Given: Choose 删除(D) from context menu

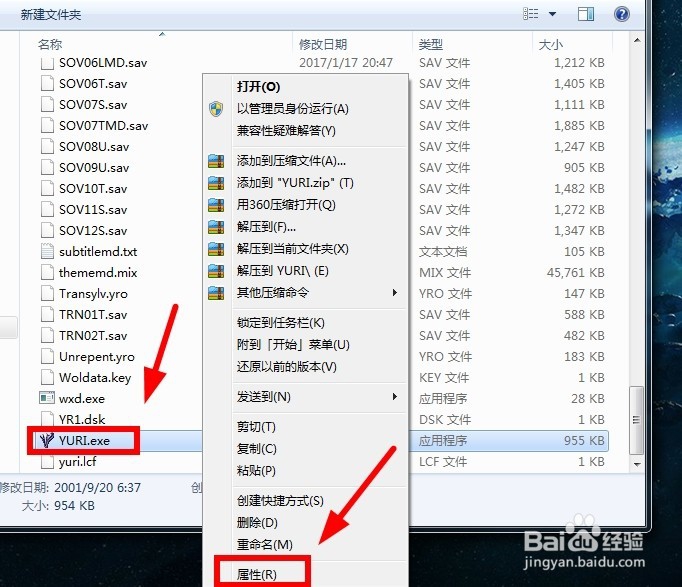Looking at the screenshot, I should (x=257, y=522).
